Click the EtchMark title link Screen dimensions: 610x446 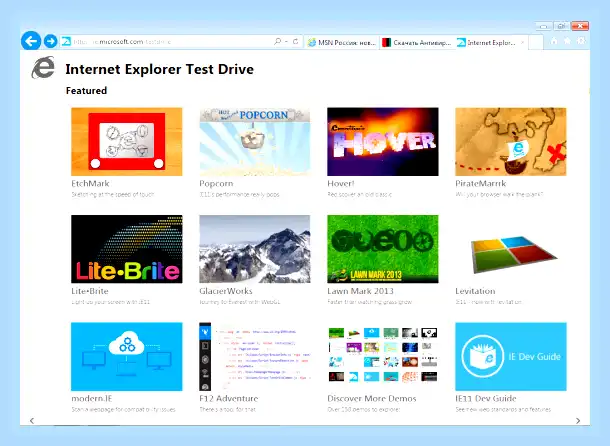[x=90, y=183]
